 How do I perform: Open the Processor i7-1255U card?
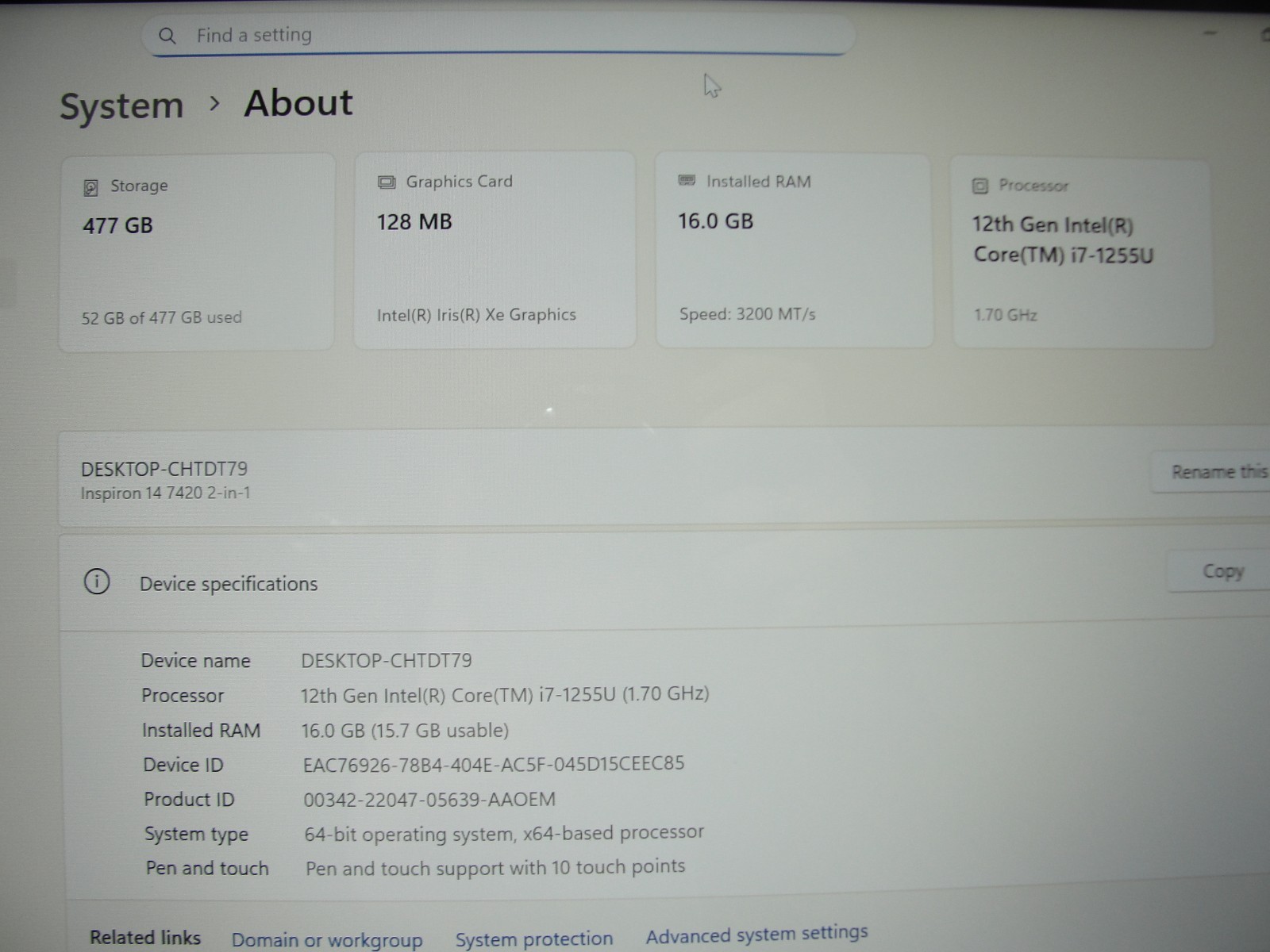point(1083,253)
